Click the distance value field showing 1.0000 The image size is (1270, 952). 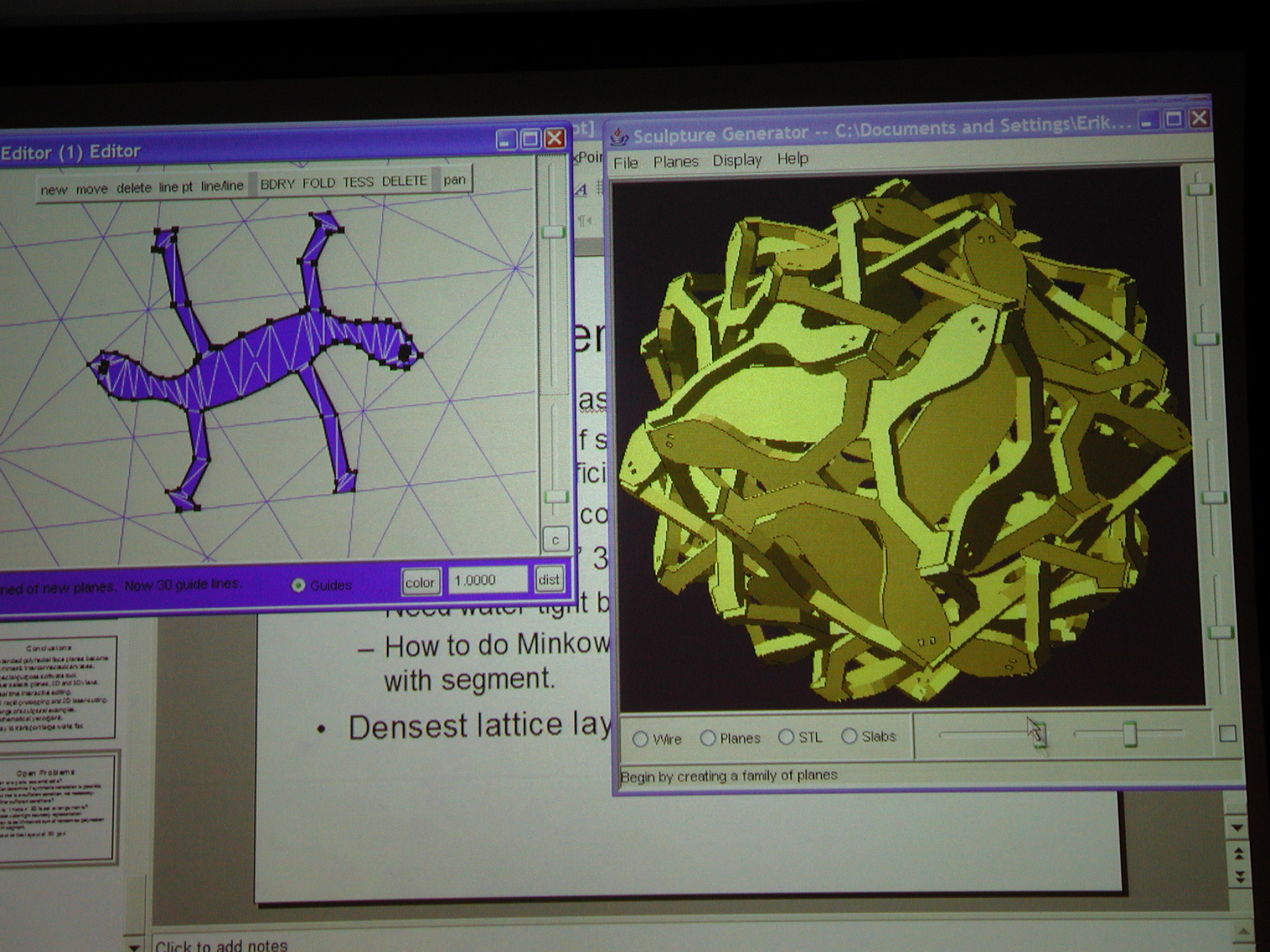pyautogui.click(x=487, y=581)
